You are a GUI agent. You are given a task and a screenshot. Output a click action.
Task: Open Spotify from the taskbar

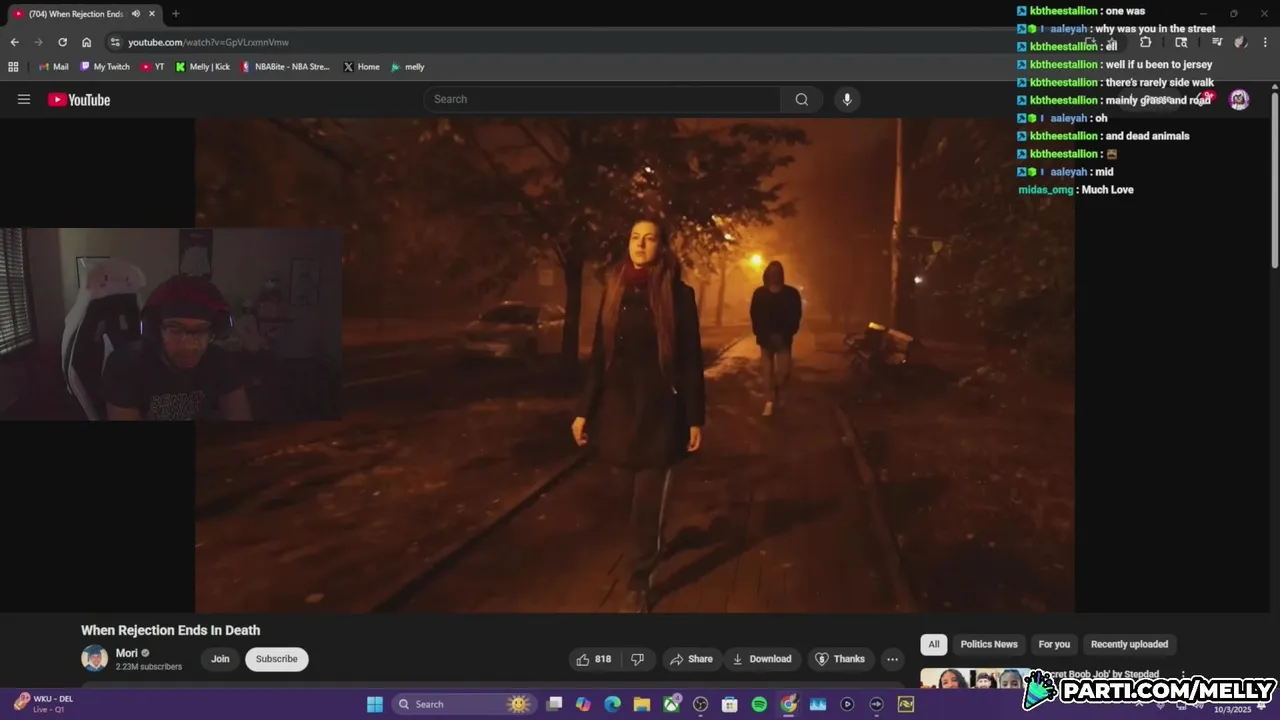[x=759, y=704]
